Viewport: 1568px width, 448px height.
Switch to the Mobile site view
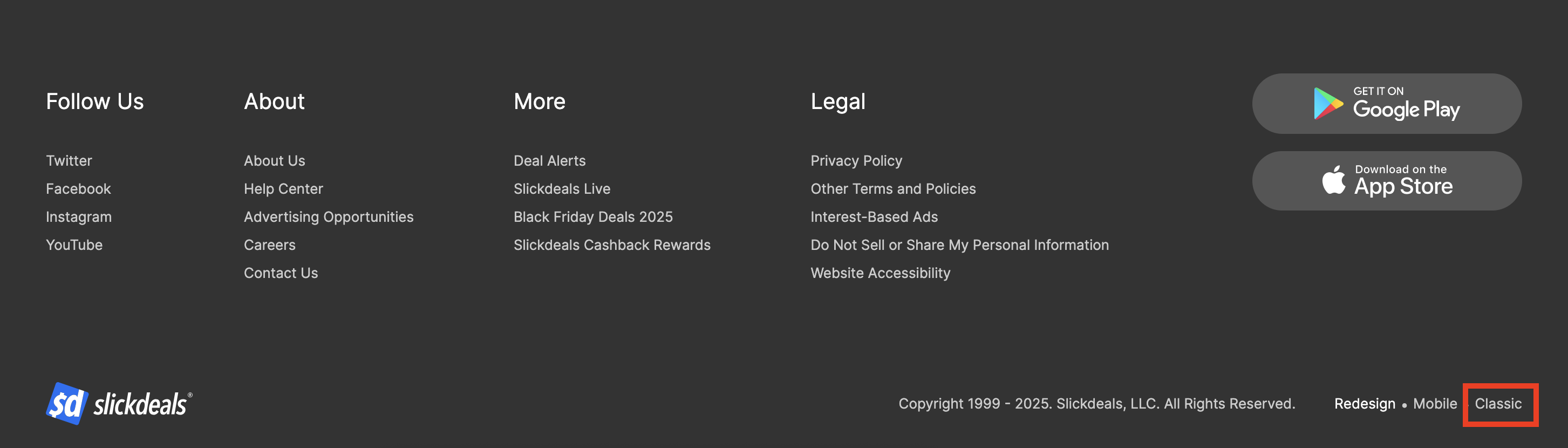click(x=1435, y=404)
